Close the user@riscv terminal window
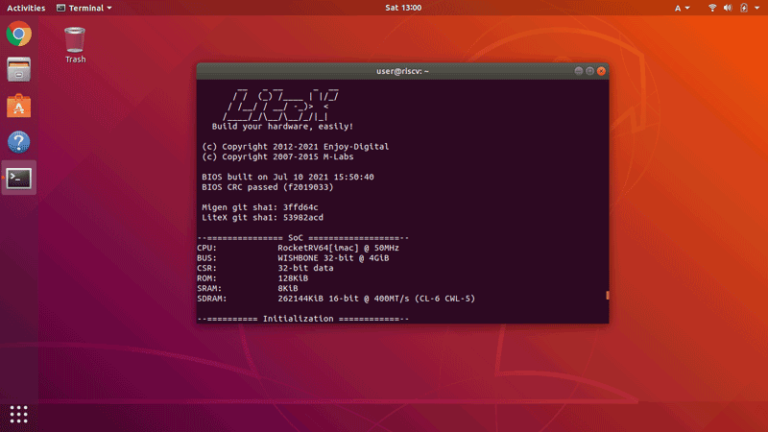The height and width of the screenshot is (432, 768). pos(601,71)
